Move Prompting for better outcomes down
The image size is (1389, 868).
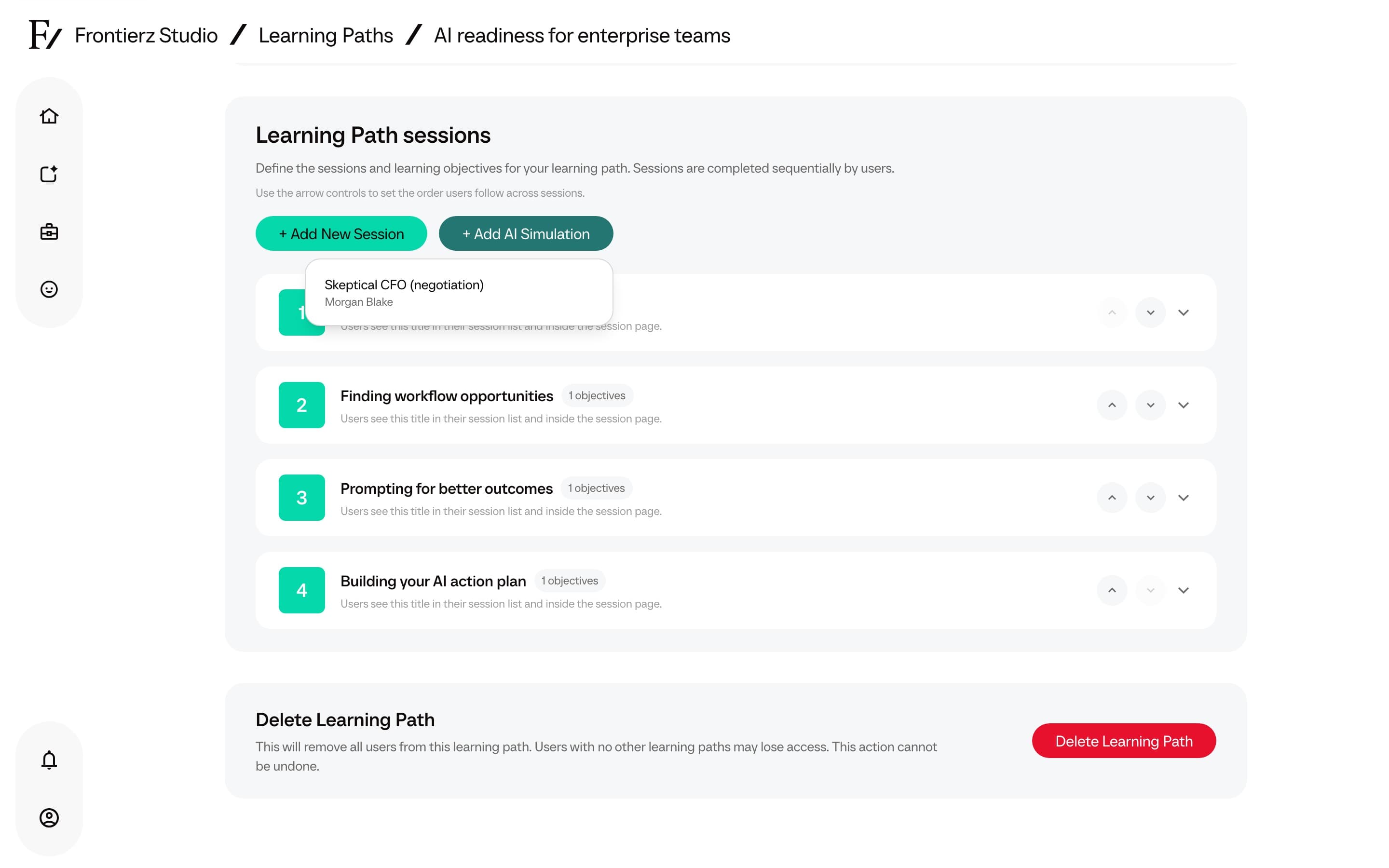coord(1150,498)
